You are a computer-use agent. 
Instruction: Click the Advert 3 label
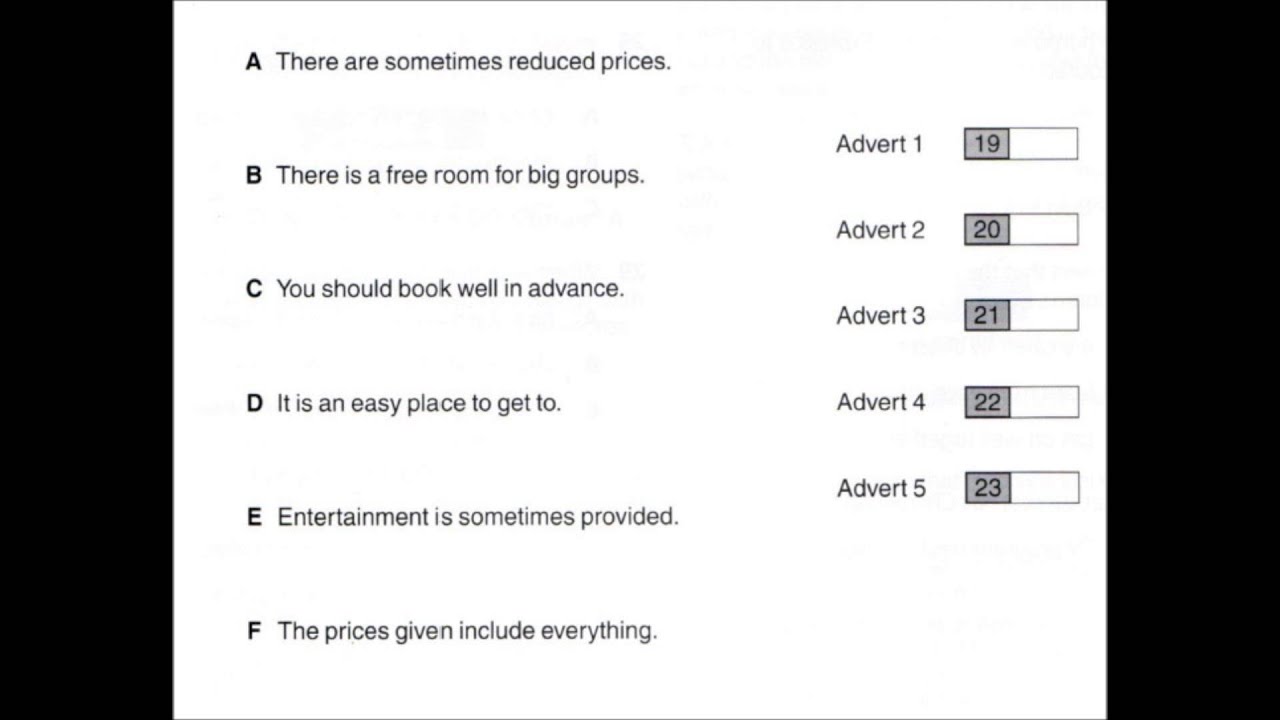[x=881, y=316]
